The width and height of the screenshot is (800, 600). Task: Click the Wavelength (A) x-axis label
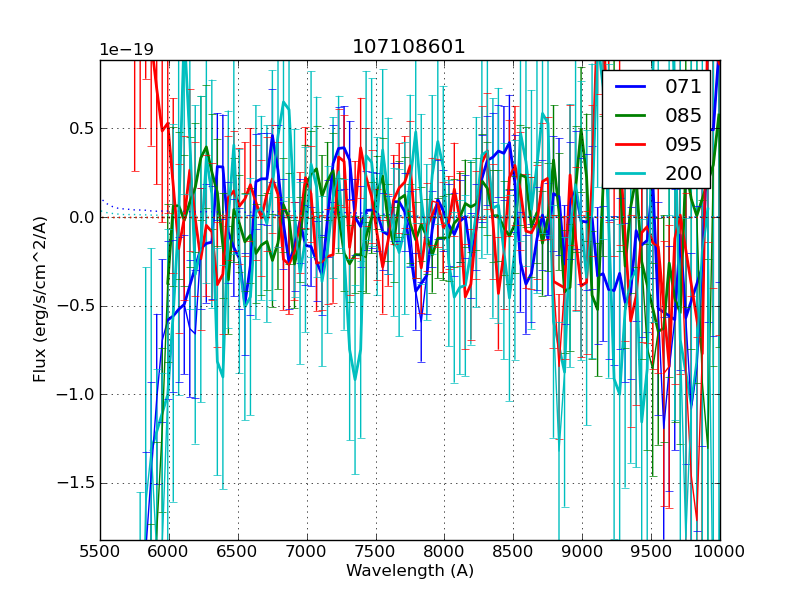[410, 571]
